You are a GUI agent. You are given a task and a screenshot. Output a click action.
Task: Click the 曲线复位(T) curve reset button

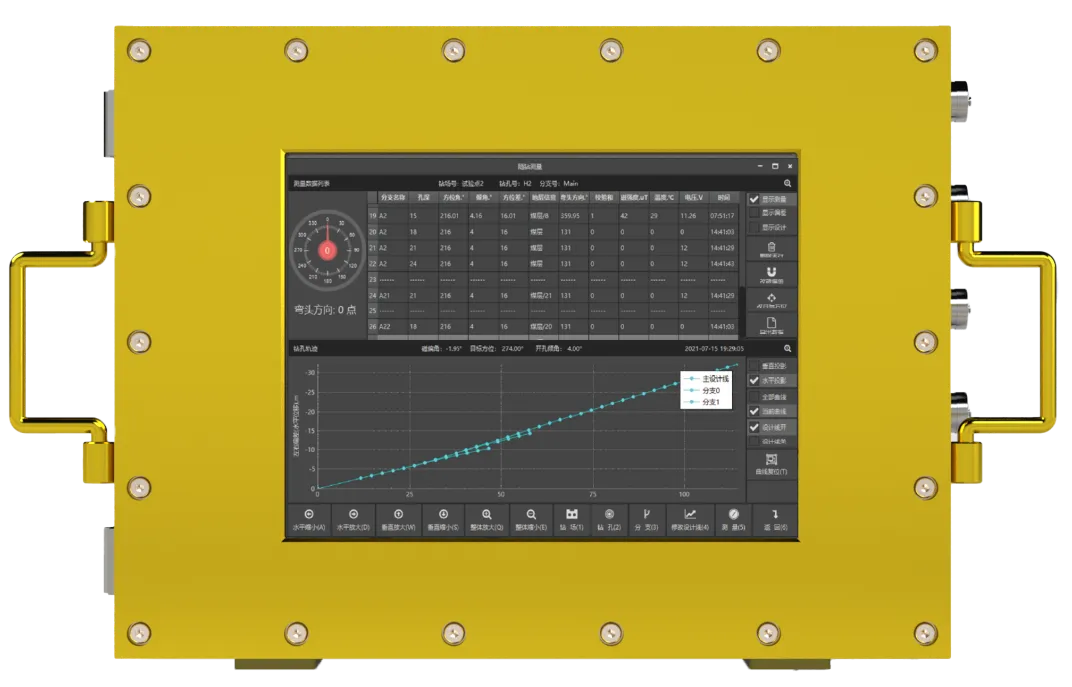coord(771,464)
